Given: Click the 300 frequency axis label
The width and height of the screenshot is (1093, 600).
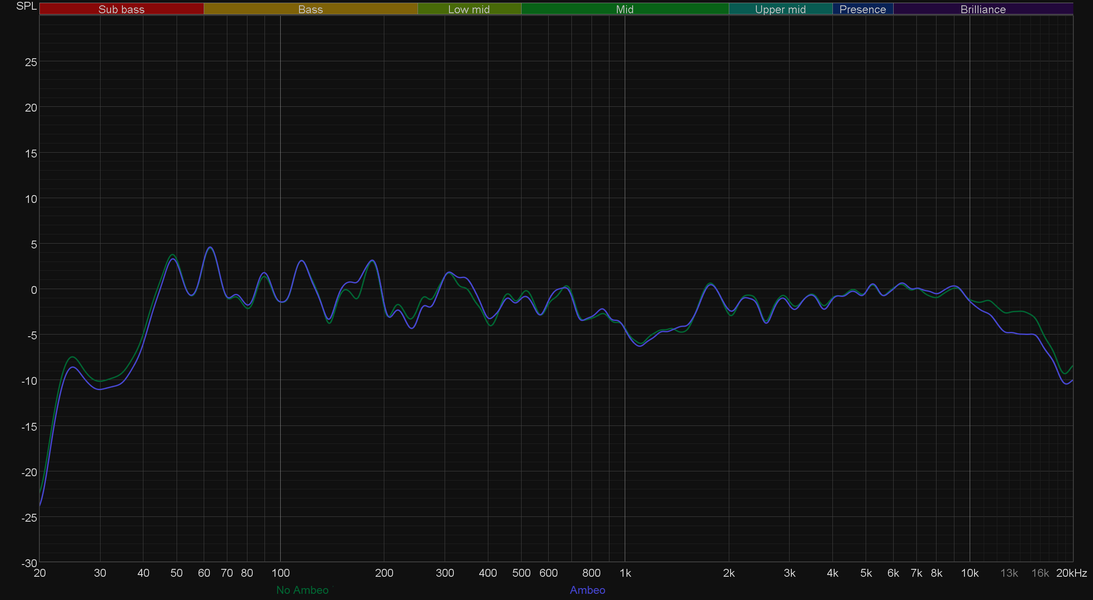Looking at the screenshot, I should (445, 573).
